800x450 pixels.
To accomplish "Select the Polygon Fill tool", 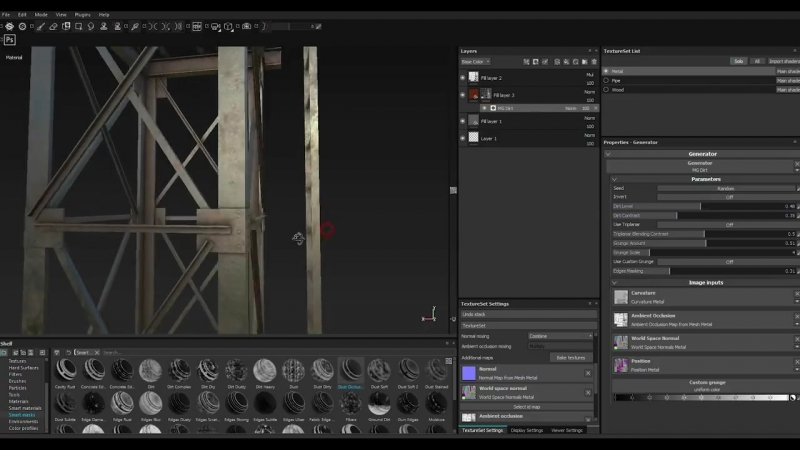I will 79,27.
